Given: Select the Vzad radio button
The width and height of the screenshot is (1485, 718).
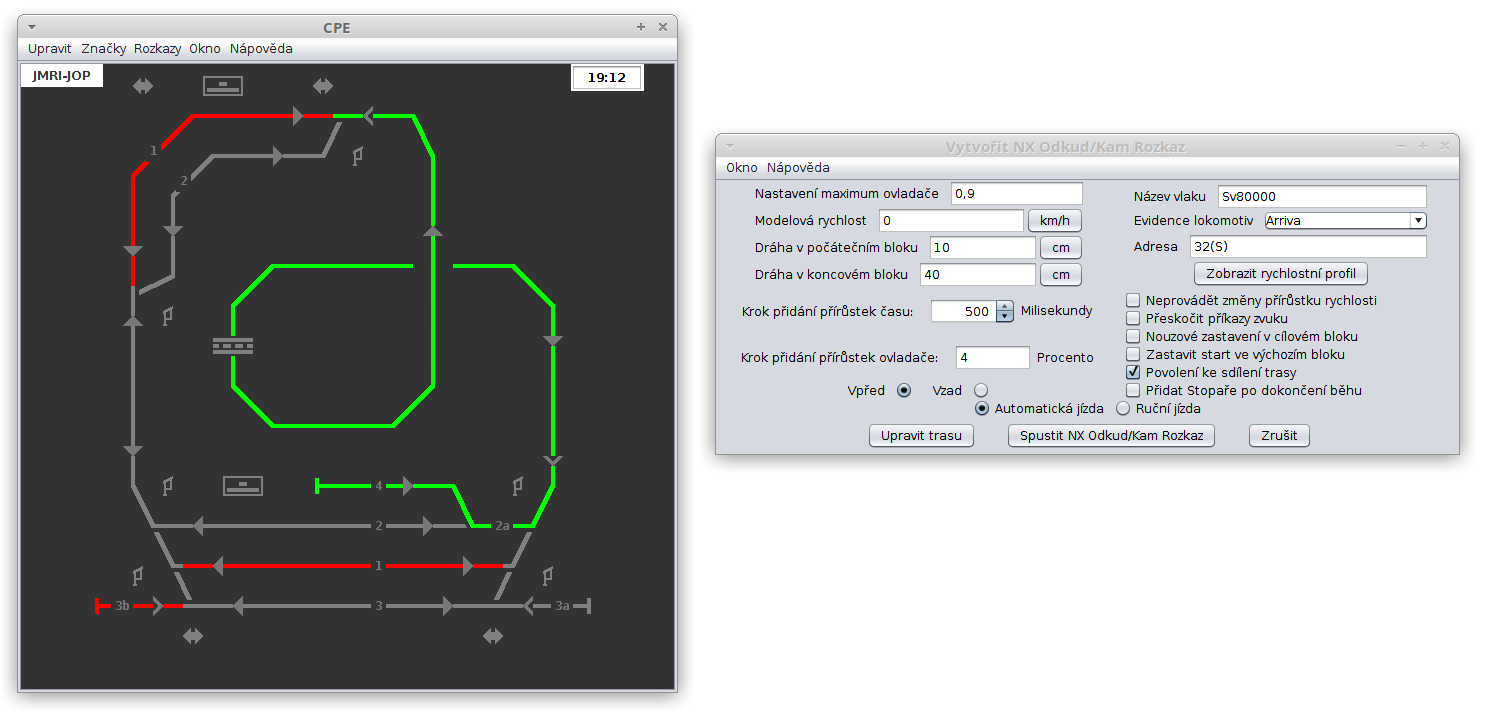Looking at the screenshot, I should click(981, 390).
